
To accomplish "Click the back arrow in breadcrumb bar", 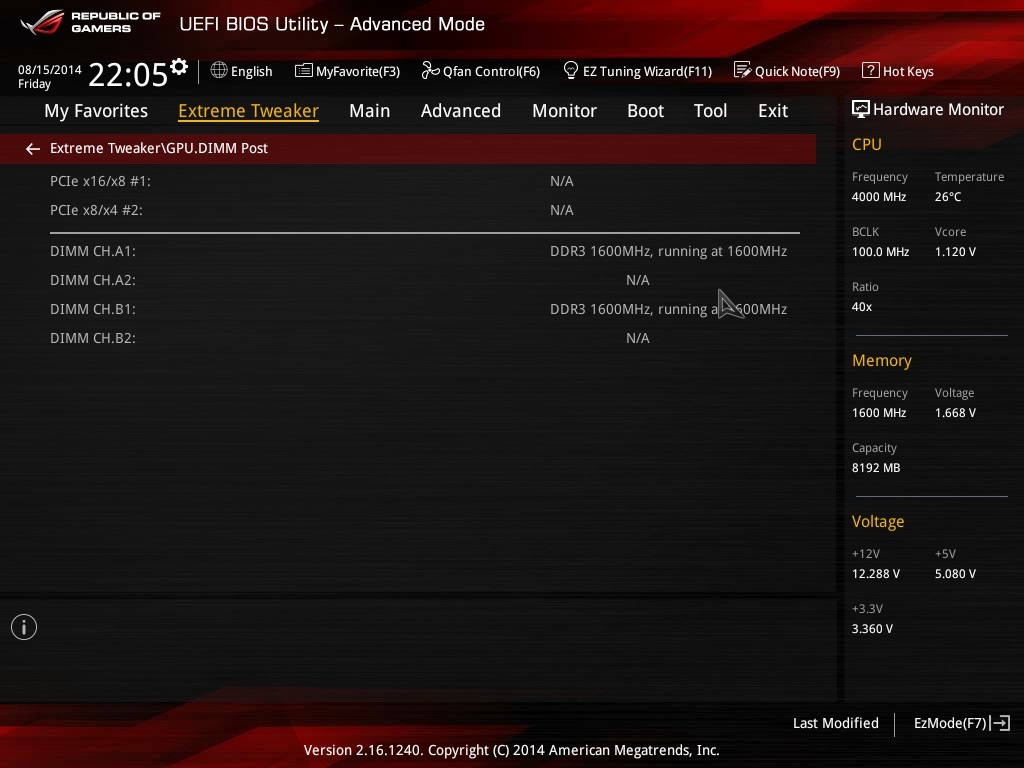I will (33, 149).
